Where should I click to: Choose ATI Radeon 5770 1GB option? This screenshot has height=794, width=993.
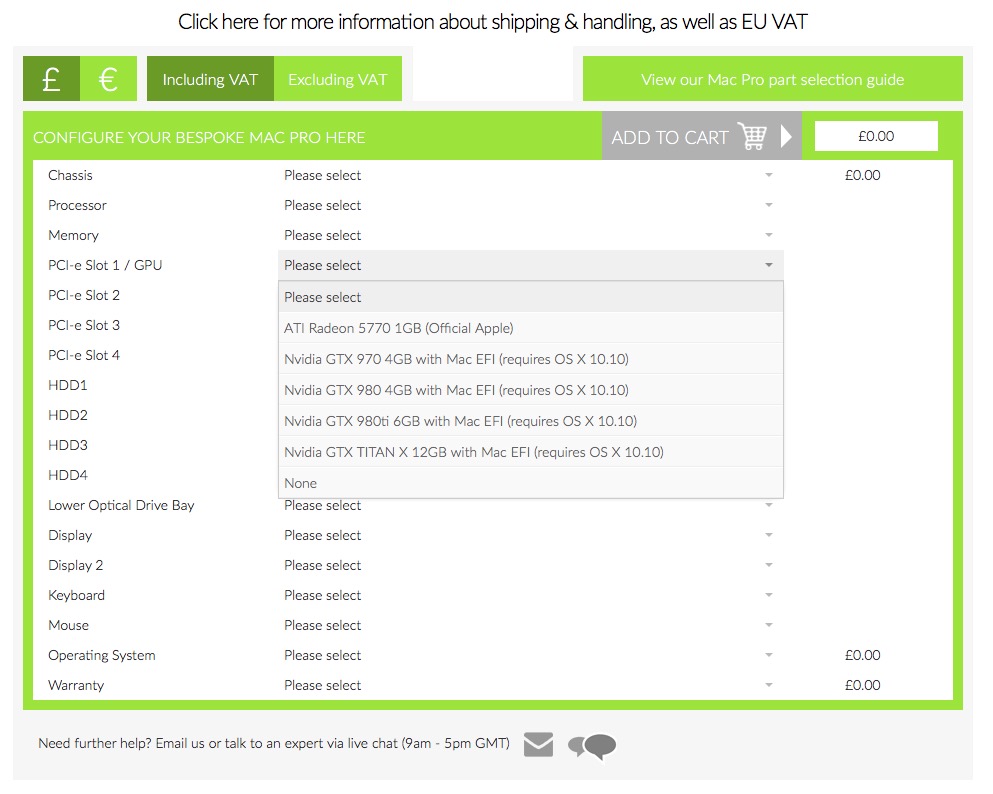[x=531, y=328]
